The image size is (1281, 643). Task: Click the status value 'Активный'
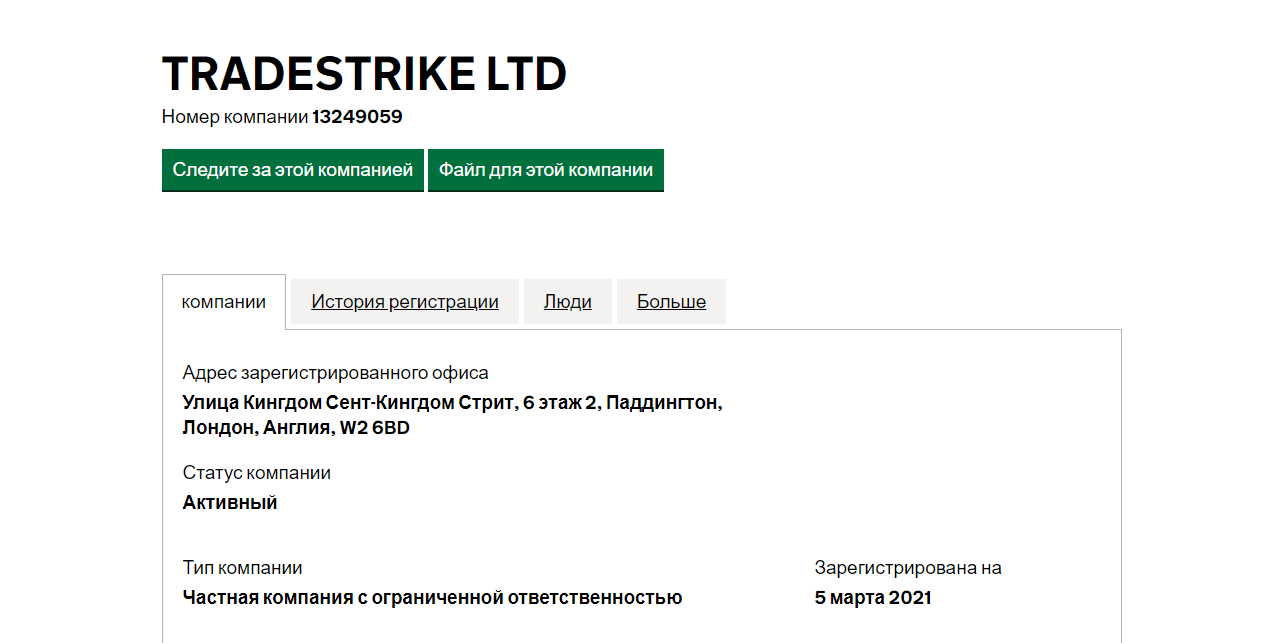tap(229, 503)
